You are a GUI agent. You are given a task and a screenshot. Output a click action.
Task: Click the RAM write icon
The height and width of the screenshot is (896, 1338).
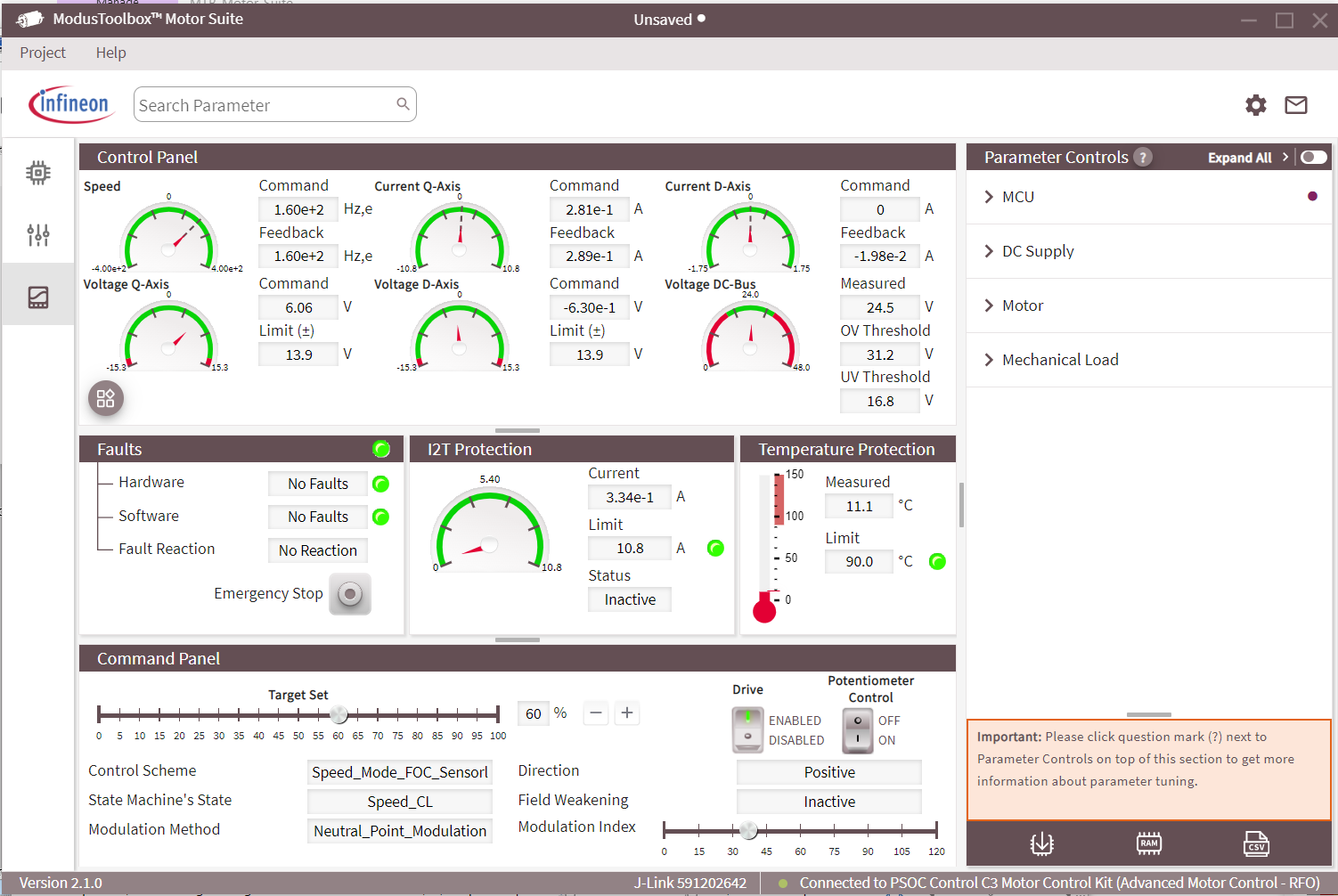click(x=1149, y=843)
